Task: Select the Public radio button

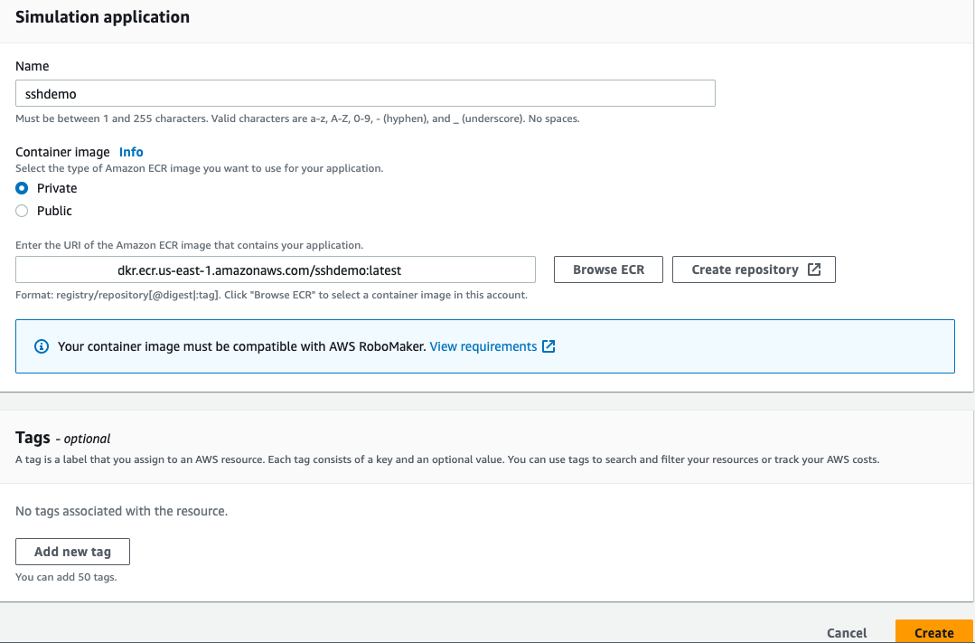Action: click(x=21, y=210)
